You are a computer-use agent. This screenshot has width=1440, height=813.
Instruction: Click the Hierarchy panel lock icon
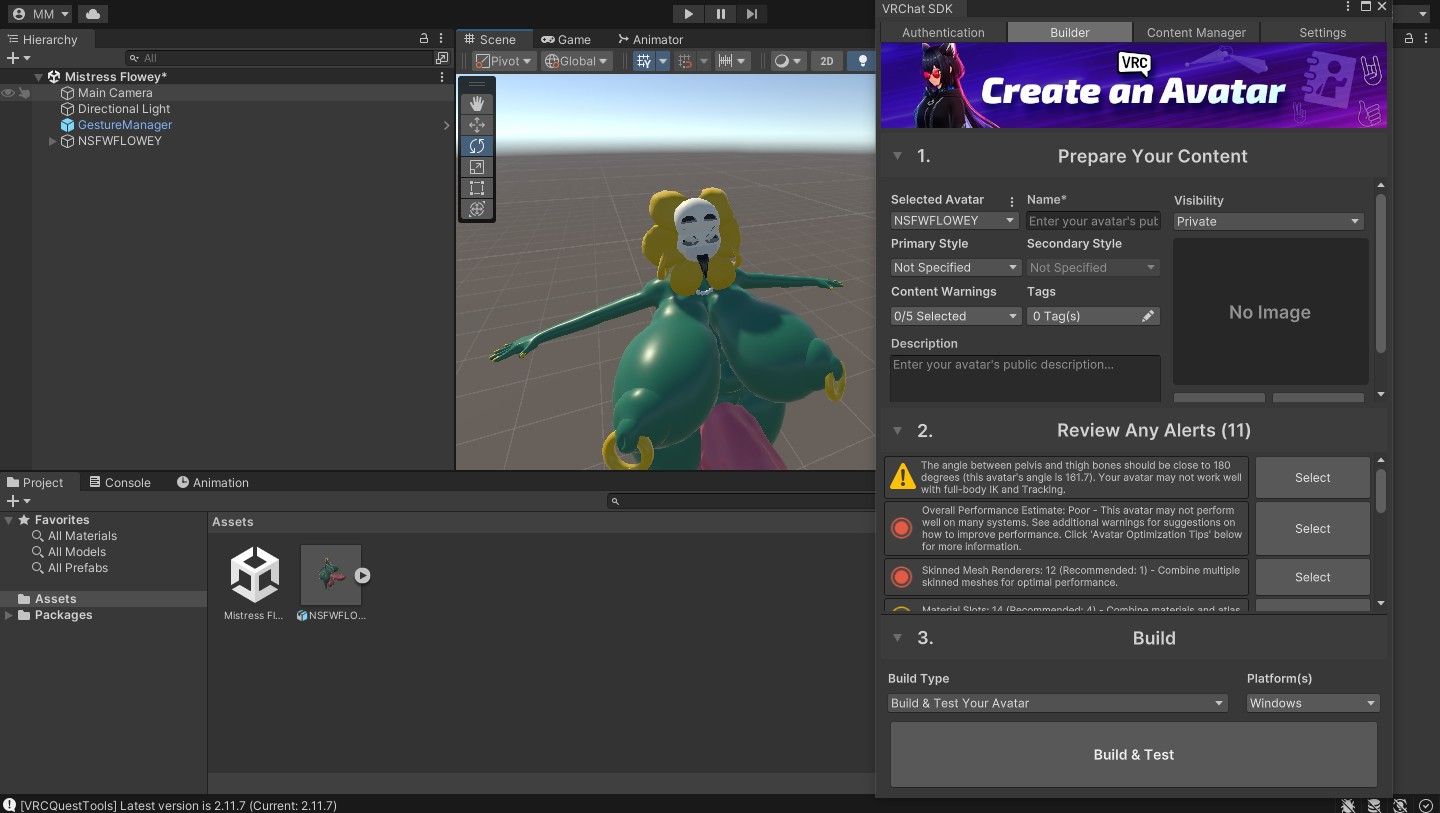click(424, 39)
